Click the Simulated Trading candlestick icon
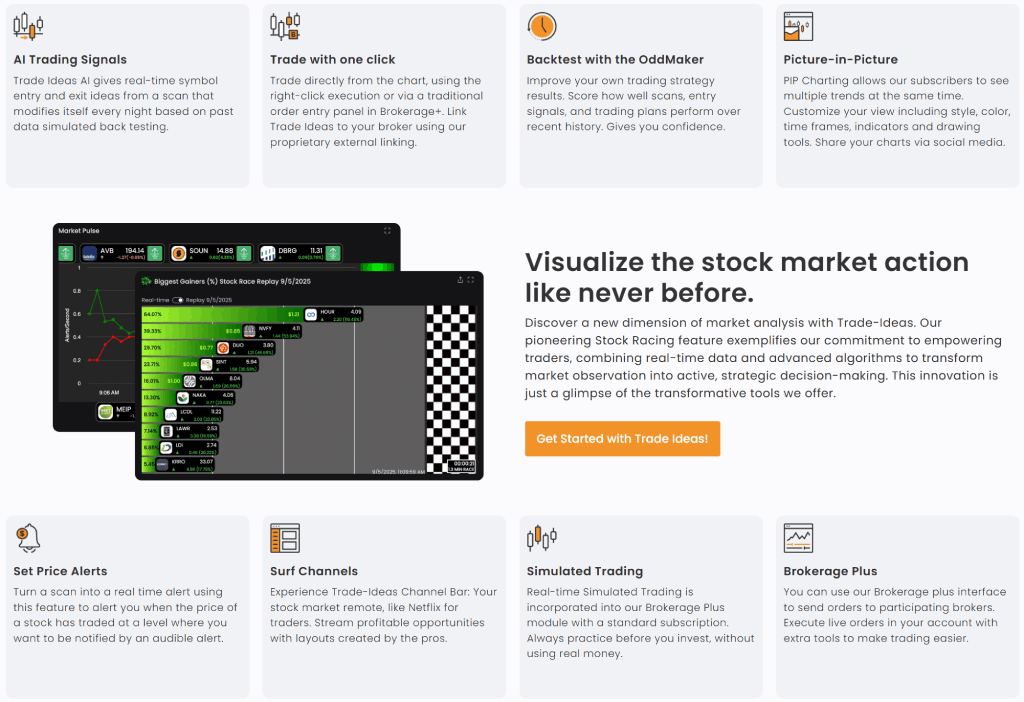The width and height of the screenshot is (1024, 702). (x=542, y=539)
